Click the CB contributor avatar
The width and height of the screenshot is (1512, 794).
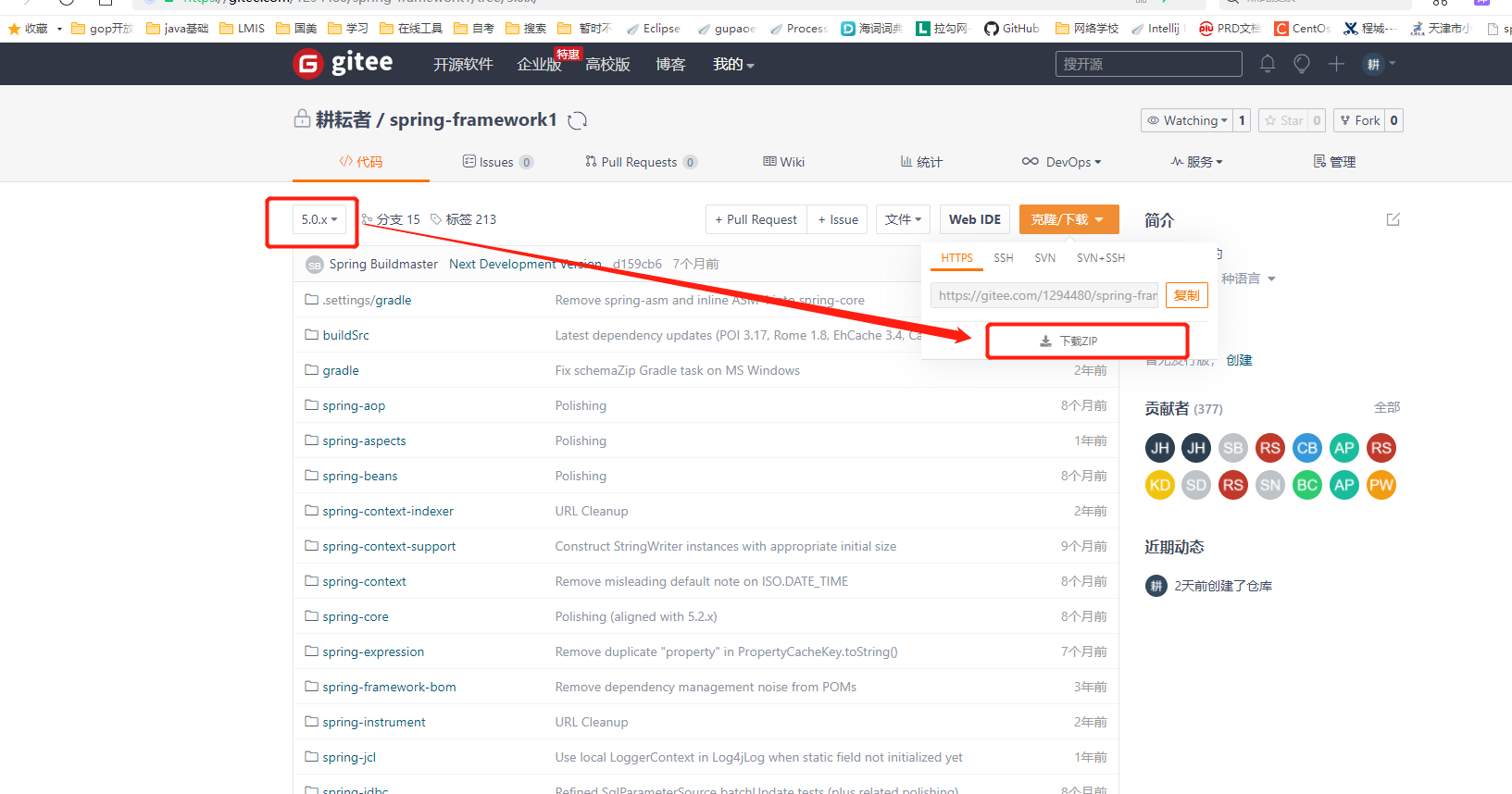coord(1307,448)
